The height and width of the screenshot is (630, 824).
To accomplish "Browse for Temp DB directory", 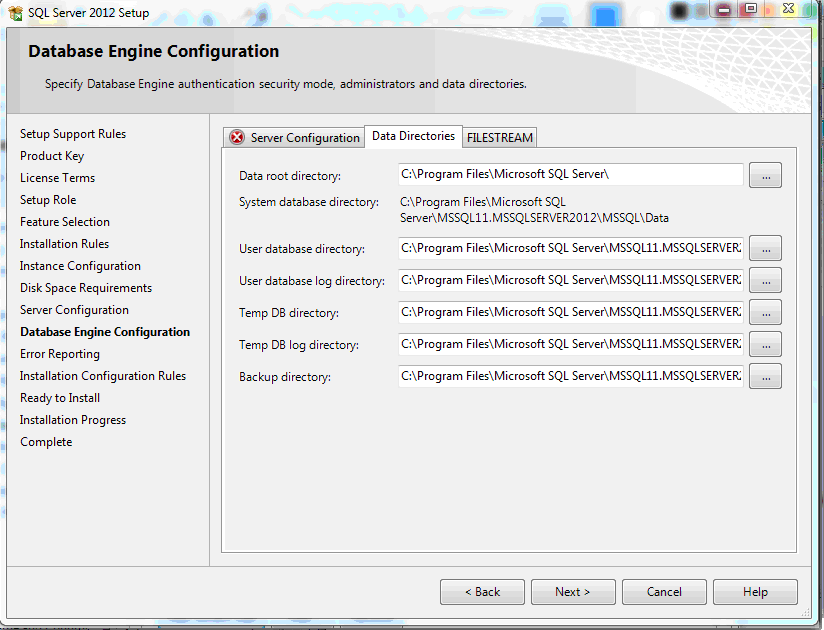I will pyautogui.click(x=765, y=312).
